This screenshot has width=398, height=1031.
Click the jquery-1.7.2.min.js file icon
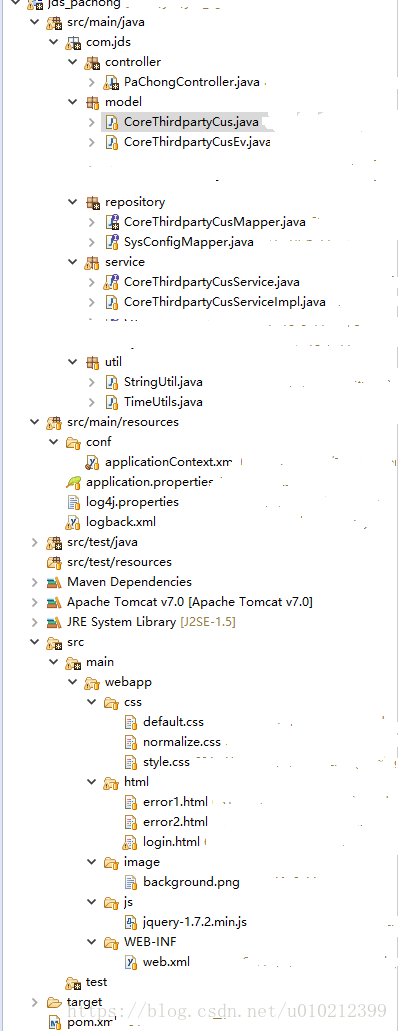[x=130, y=922]
